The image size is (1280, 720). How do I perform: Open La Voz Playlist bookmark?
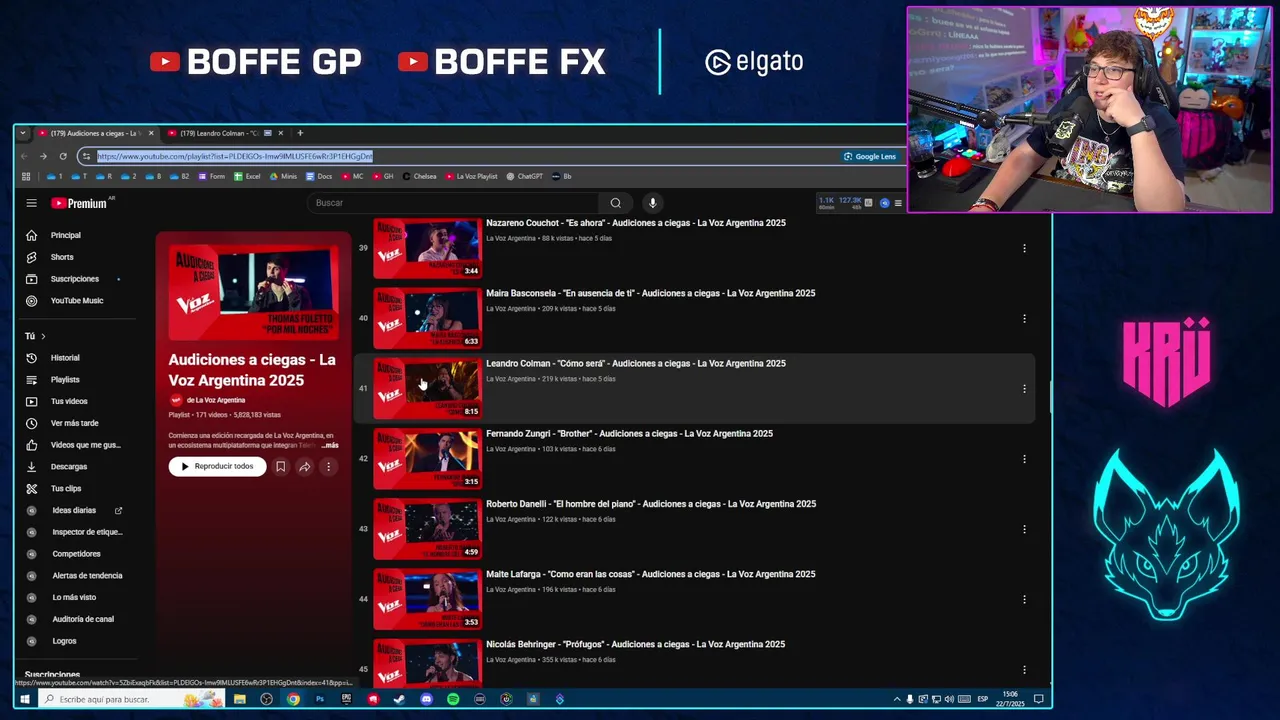[471, 176]
